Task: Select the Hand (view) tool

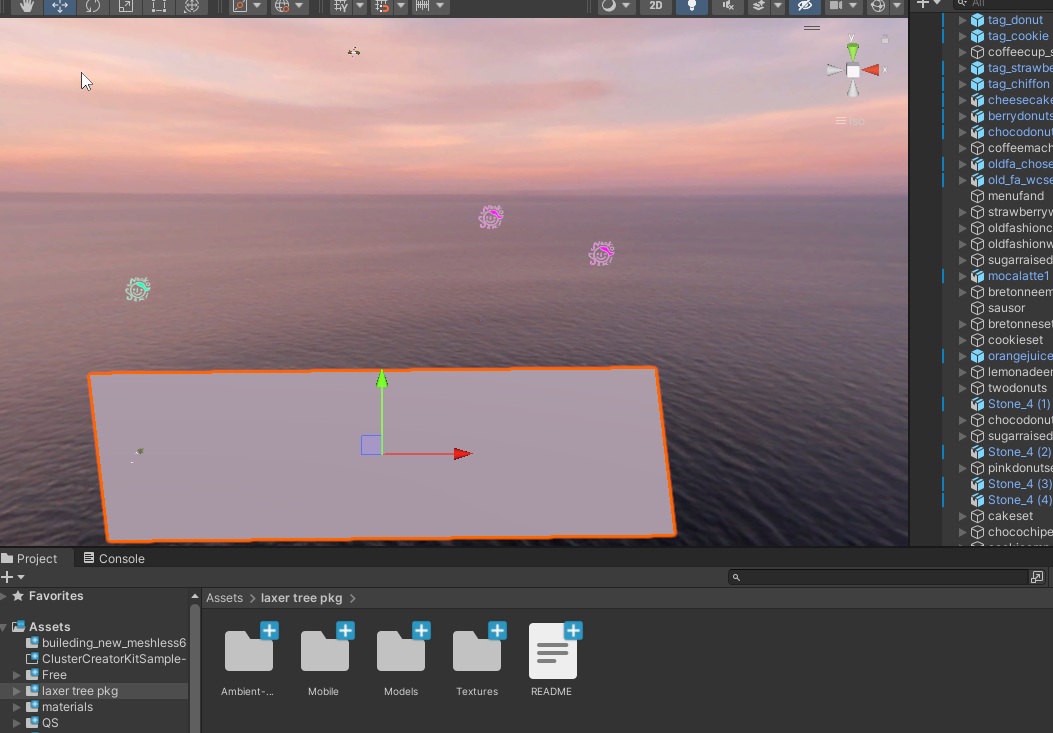Action: pyautogui.click(x=27, y=6)
